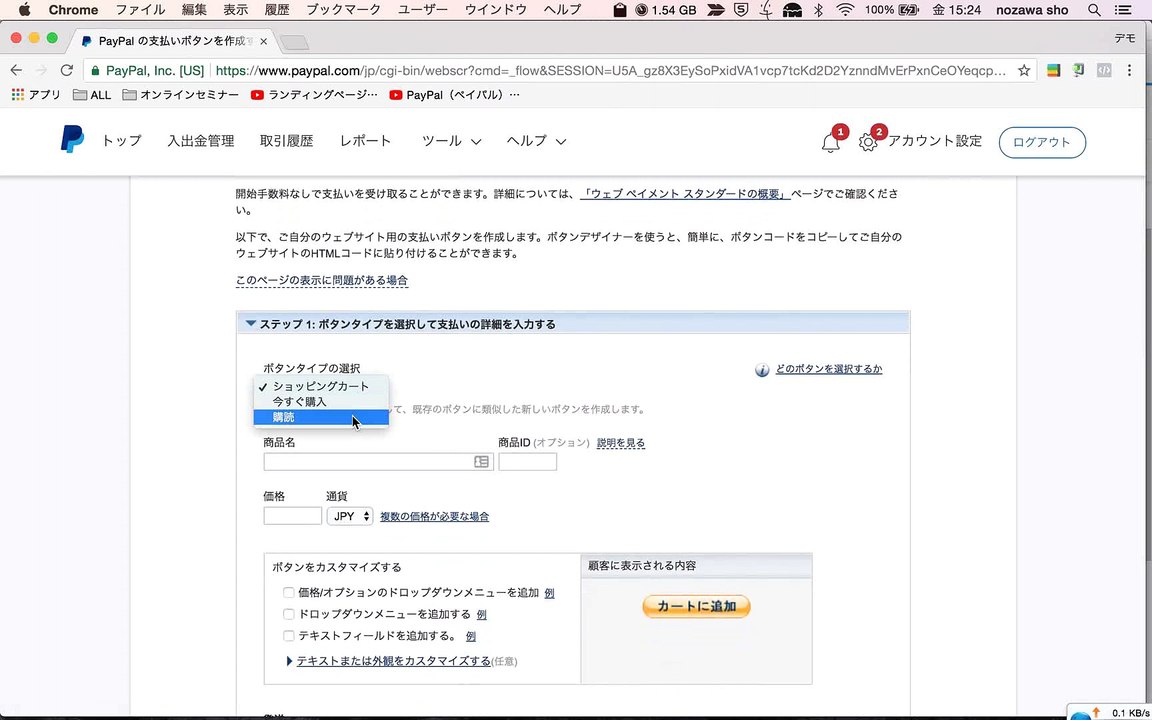
Task: Open the ブックマーク menu in the menu bar
Action: click(x=344, y=10)
